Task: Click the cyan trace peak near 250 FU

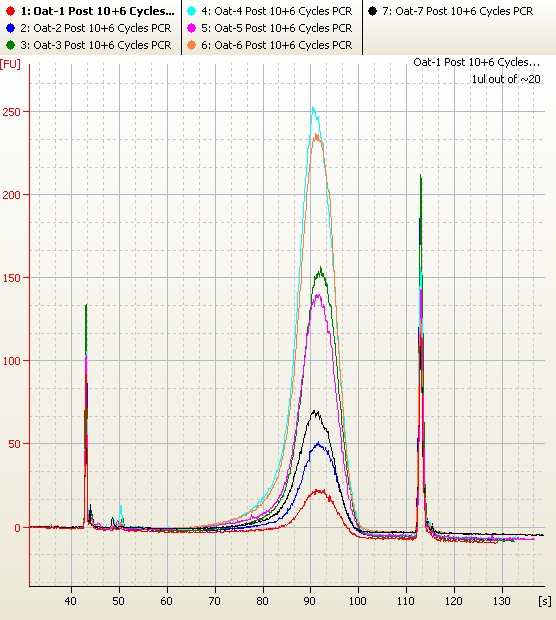Action: coord(313,108)
